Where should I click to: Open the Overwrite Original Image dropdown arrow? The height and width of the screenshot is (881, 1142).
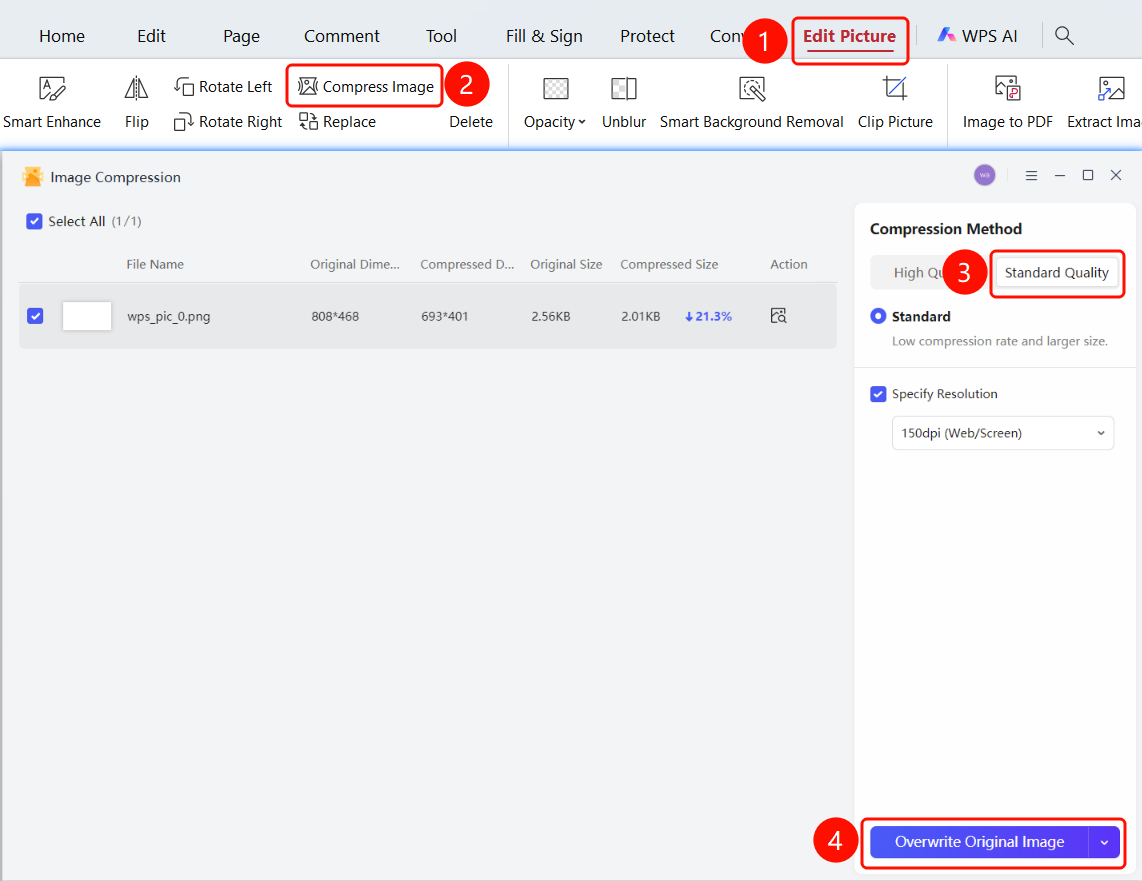coord(1104,842)
